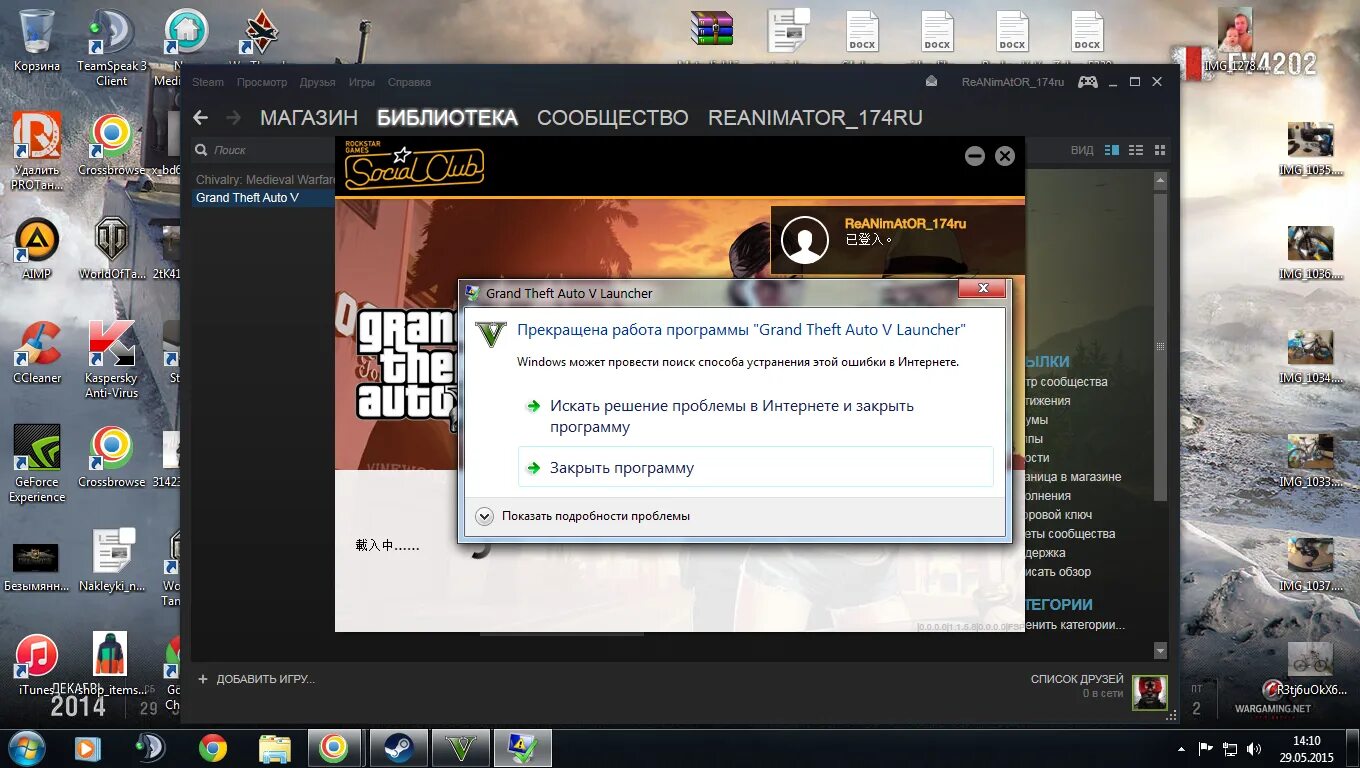
Task: Click the Action Center flag icon
Action: pos(1206,749)
